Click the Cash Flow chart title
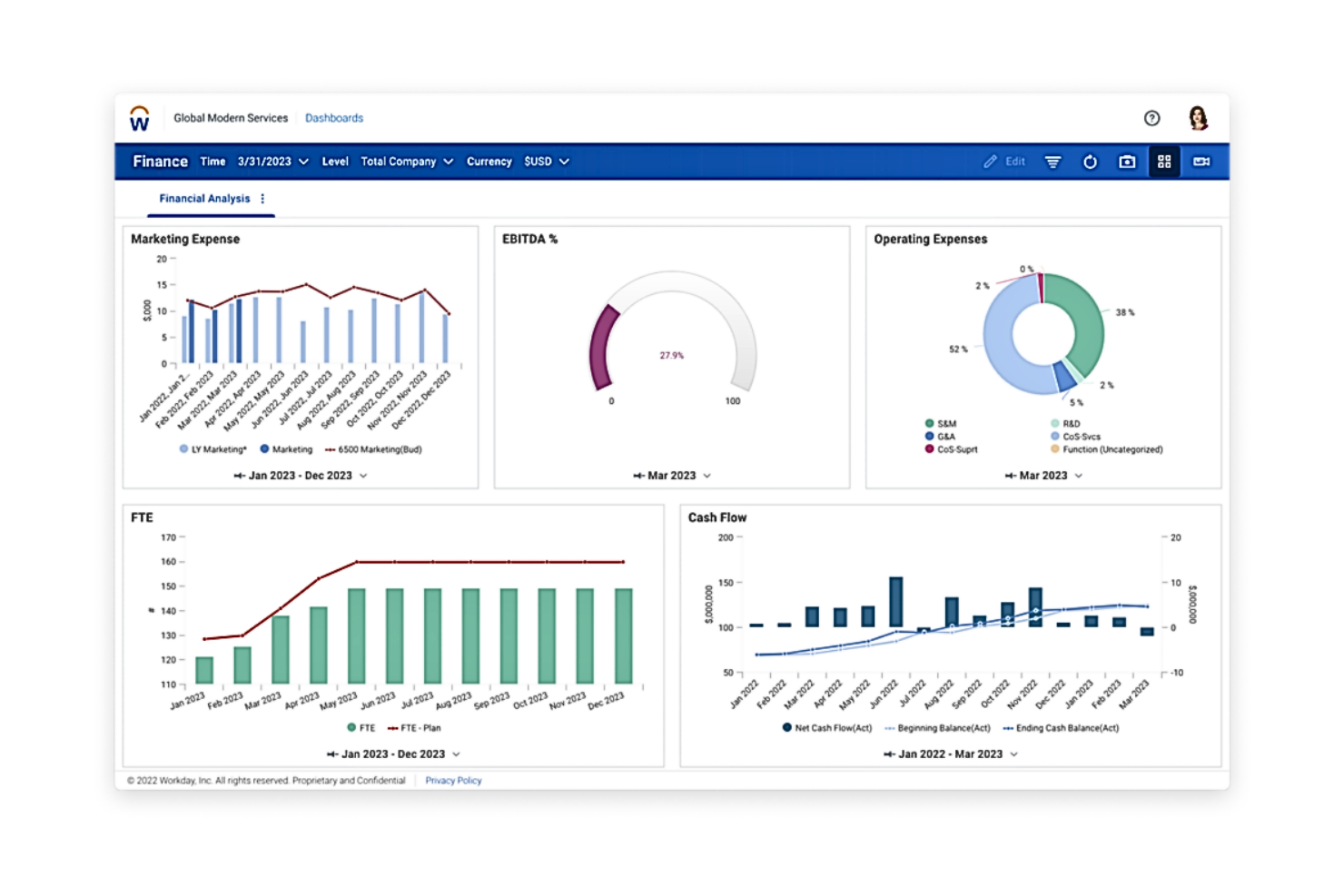 click(x=717, y=517)
